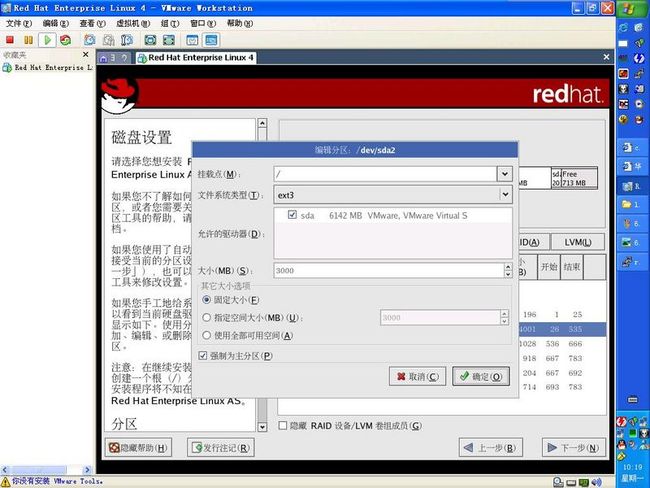Click the yellow Suspend VM toolbar icon
The width and height of the screenshot is (650, 488).
tap(28, 40)
